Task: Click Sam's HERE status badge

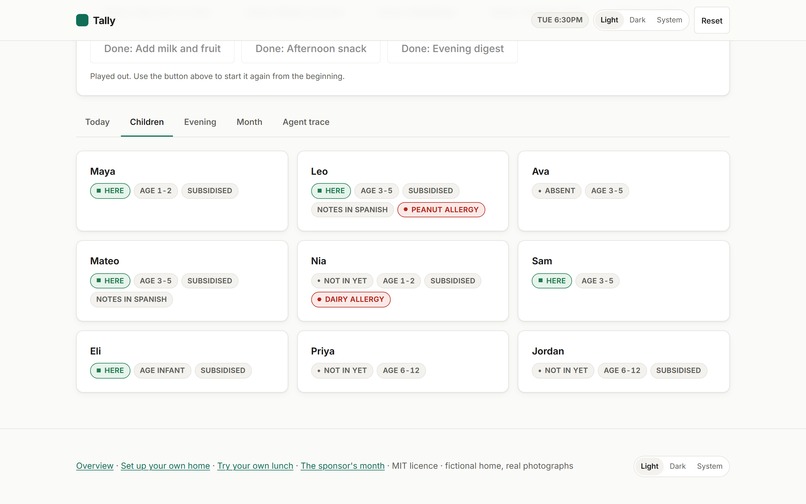Action: click(552, 281)
